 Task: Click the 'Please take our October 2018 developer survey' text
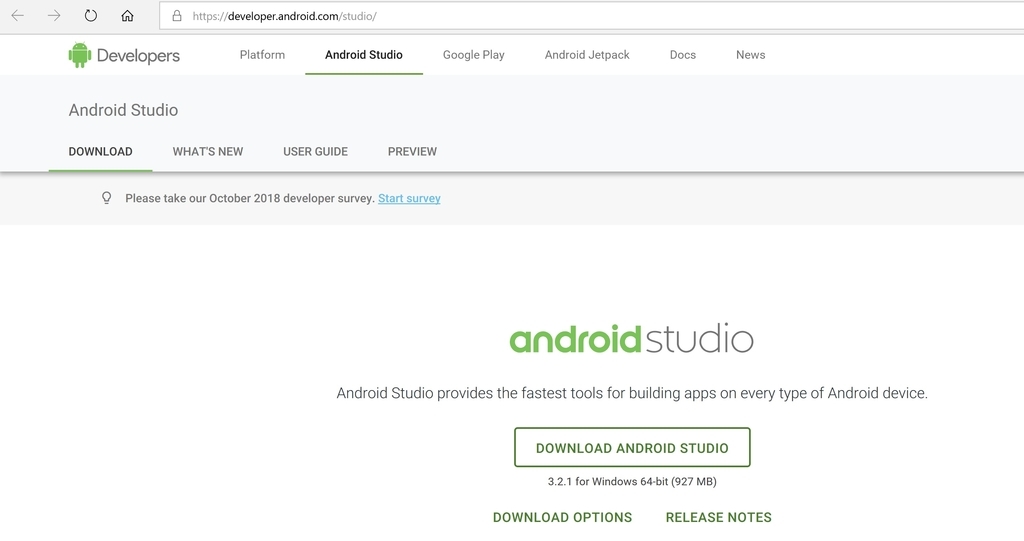(250, 198)
